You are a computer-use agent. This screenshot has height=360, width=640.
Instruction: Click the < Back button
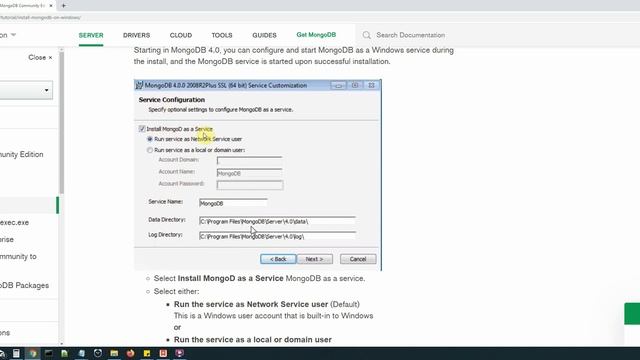278,259
